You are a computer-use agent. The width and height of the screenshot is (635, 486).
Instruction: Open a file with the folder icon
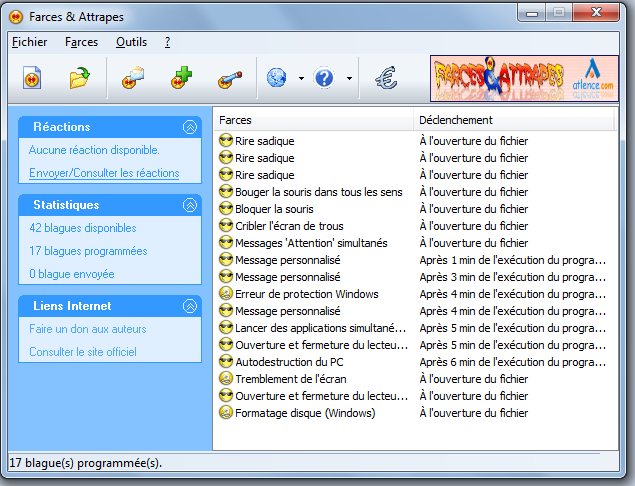click(79, 77)
